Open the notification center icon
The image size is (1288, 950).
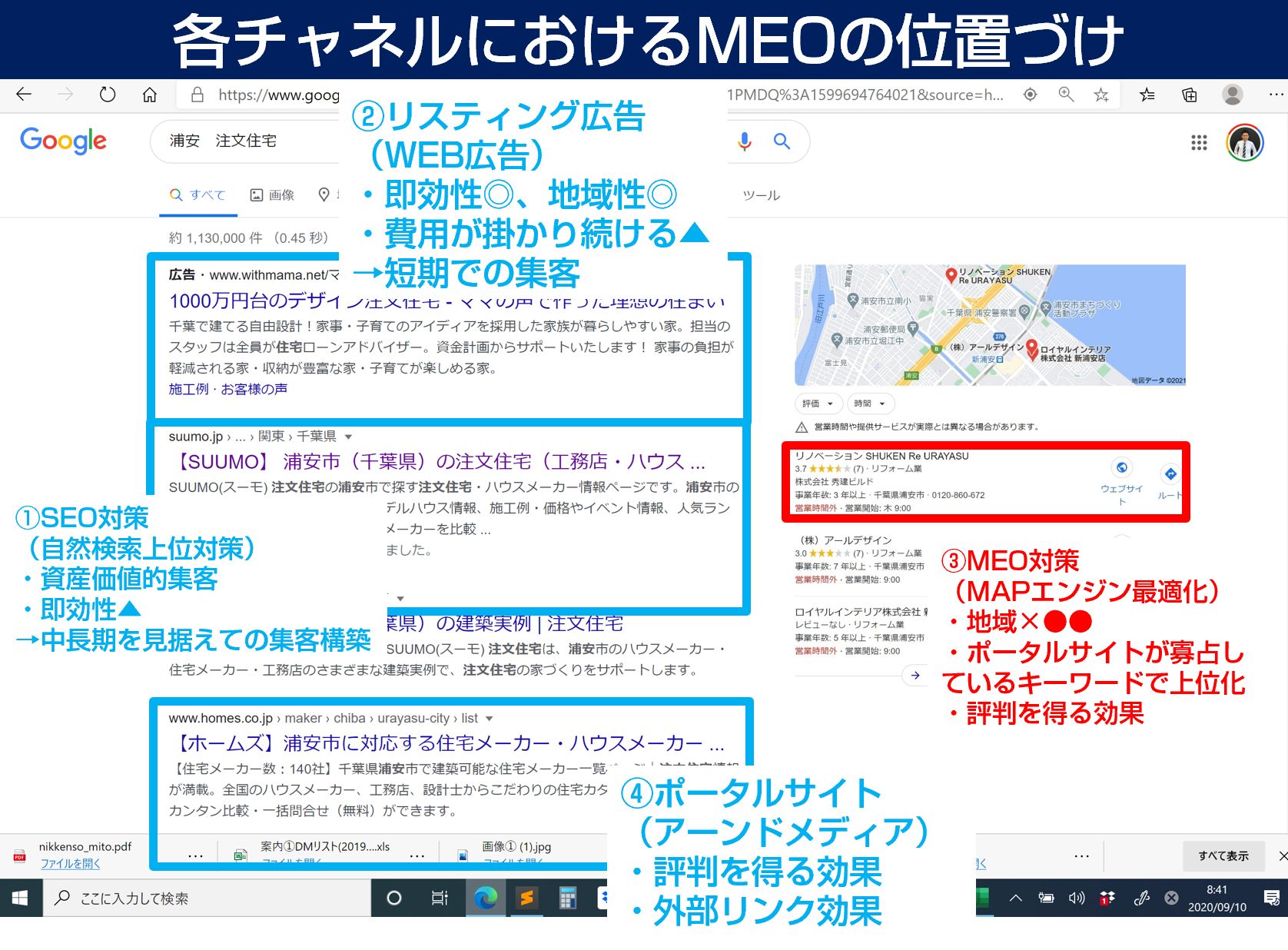click(1271, 898)
